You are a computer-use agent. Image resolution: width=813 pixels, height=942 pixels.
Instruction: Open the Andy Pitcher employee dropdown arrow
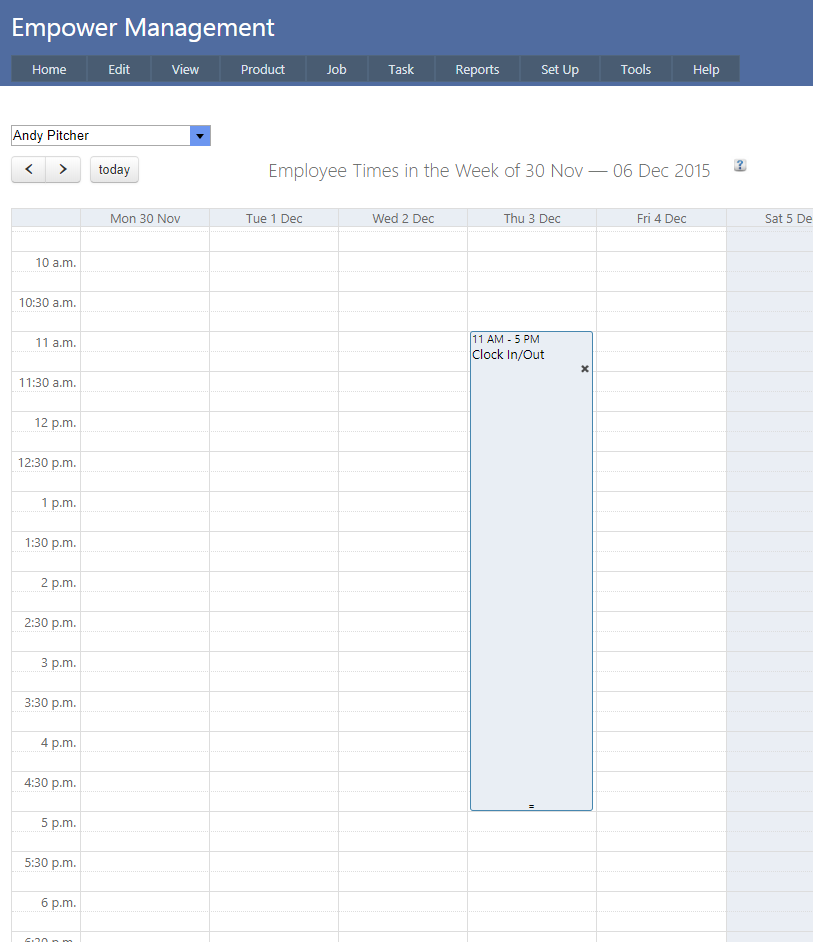pos(200,136)
